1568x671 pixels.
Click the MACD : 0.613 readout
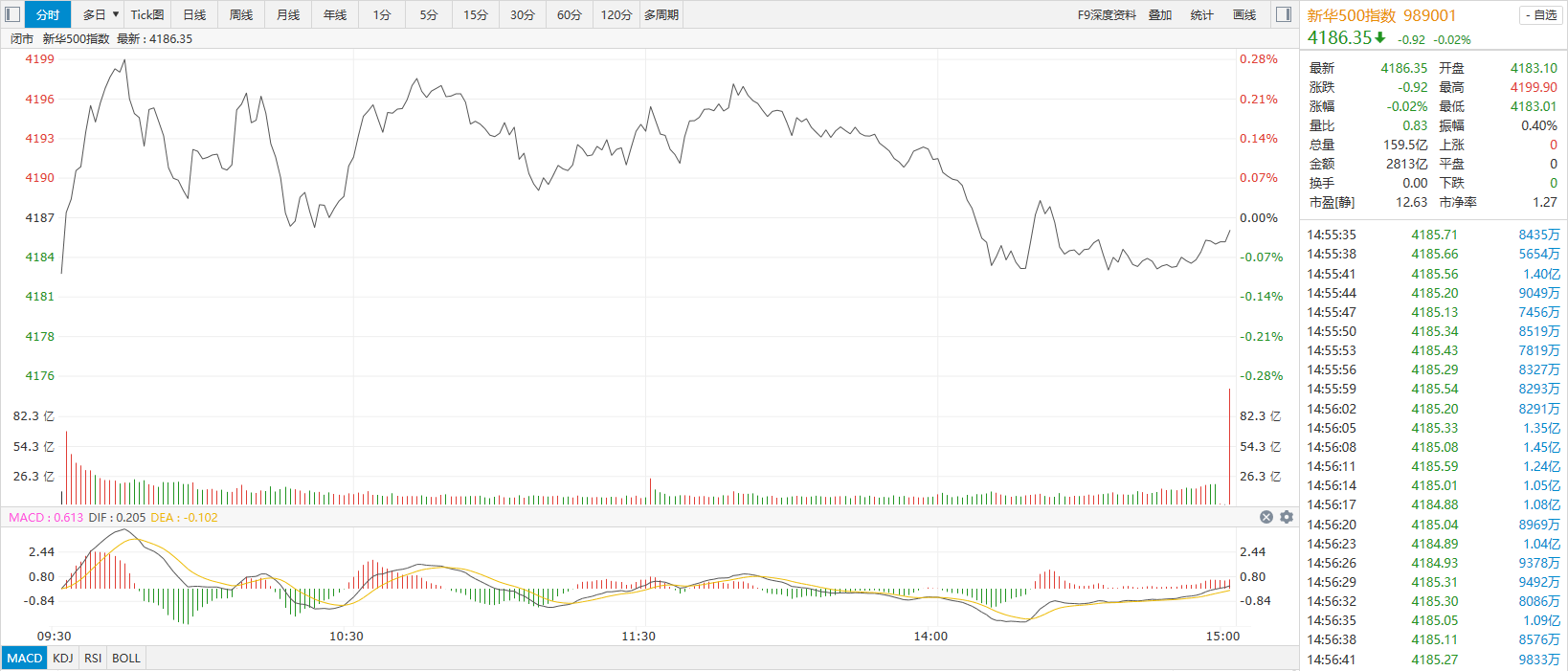[46, 517]
